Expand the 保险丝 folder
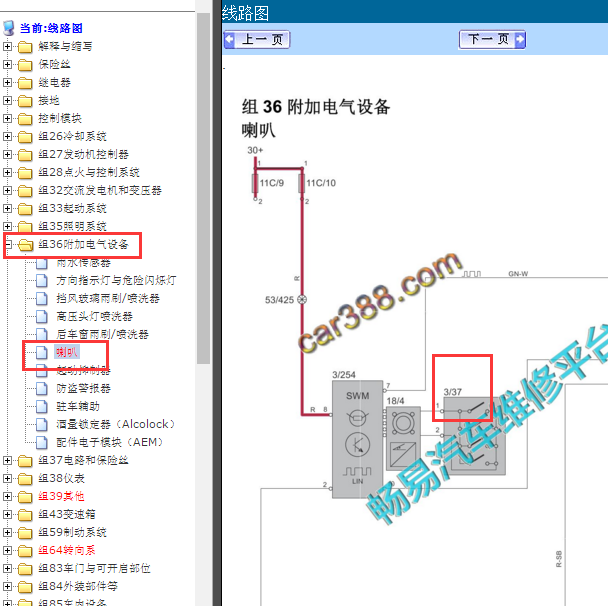The width and height of the screenshot is (608, 606). pyautogui.click(x=7, y=64)
